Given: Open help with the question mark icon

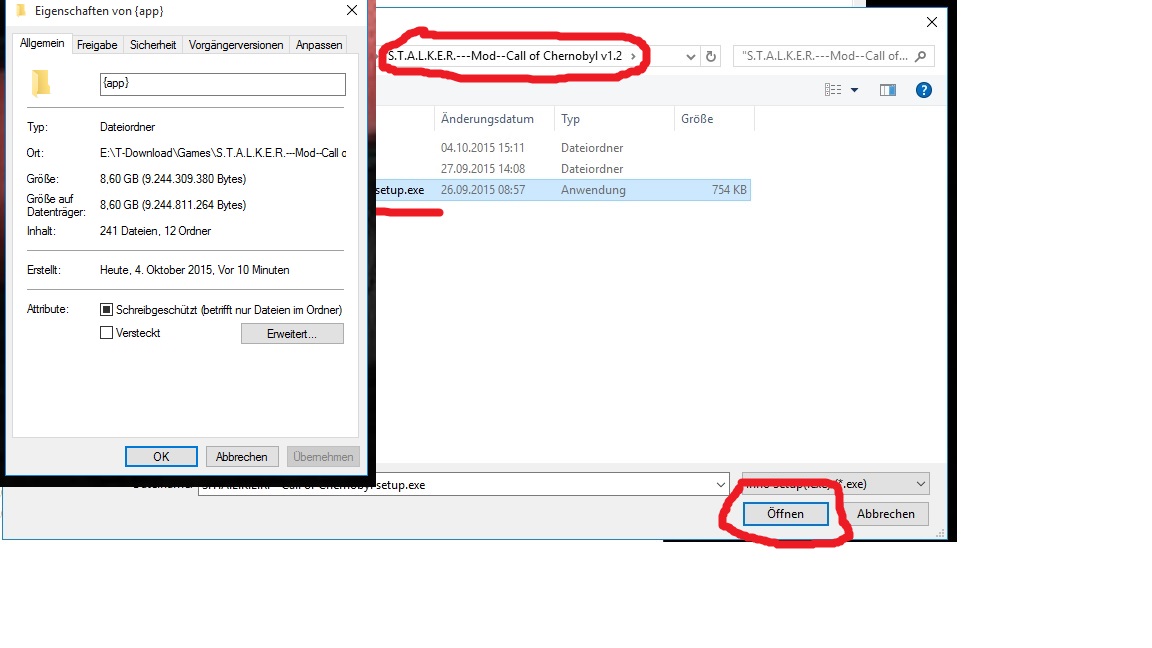Looking at the screenshot, I should 924,90.
